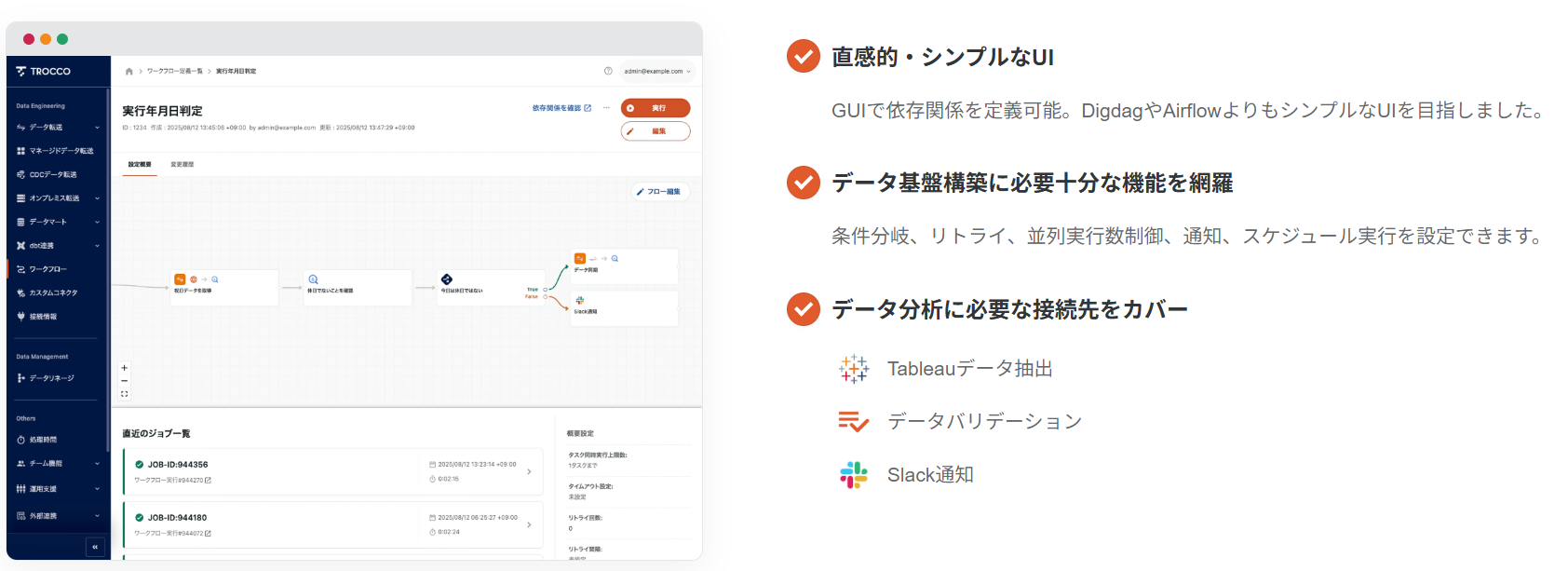Click the カスタムコネクタ sidebar icon

click(x=20, y=292)
